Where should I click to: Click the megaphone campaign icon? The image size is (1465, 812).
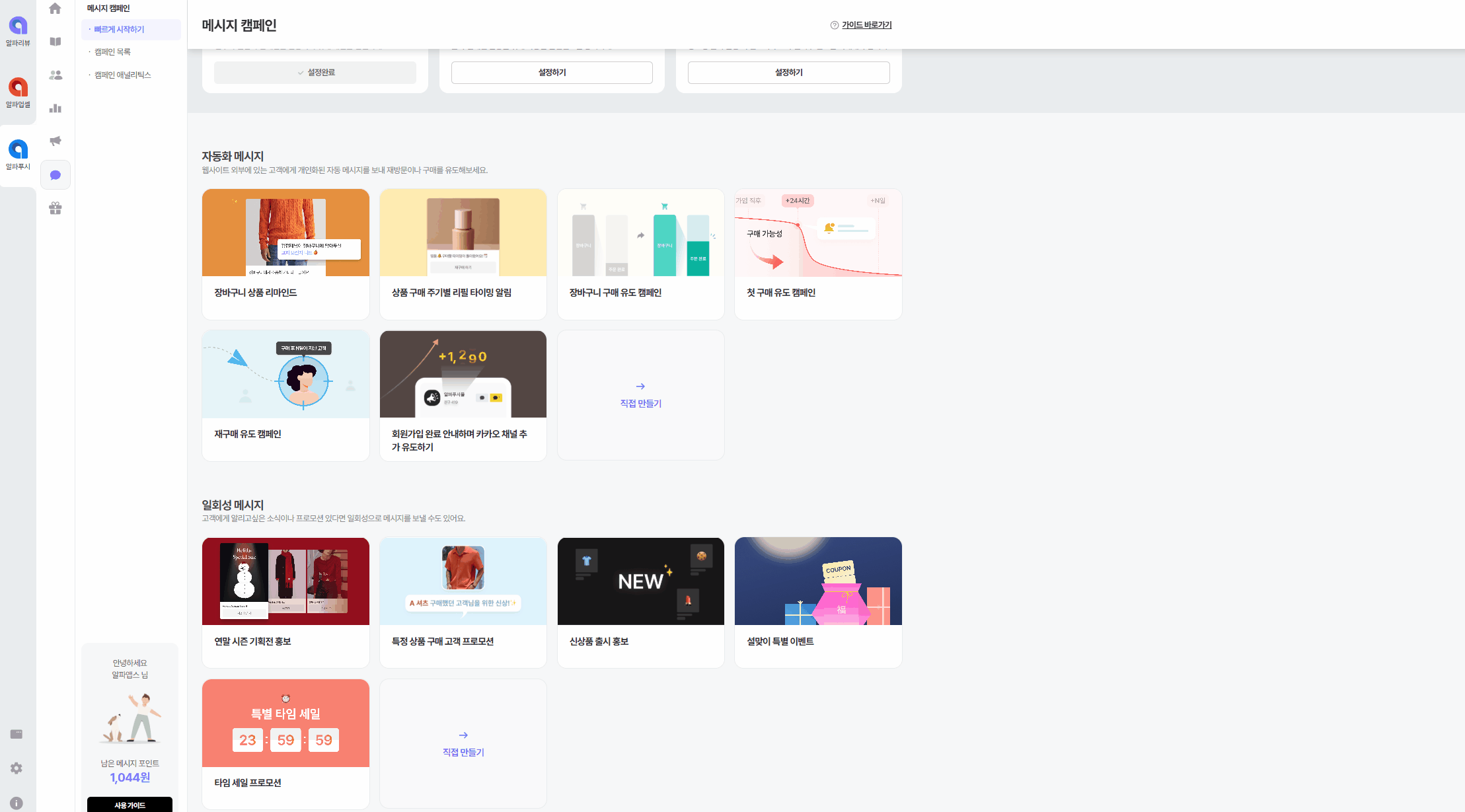[x=56, y=141]
